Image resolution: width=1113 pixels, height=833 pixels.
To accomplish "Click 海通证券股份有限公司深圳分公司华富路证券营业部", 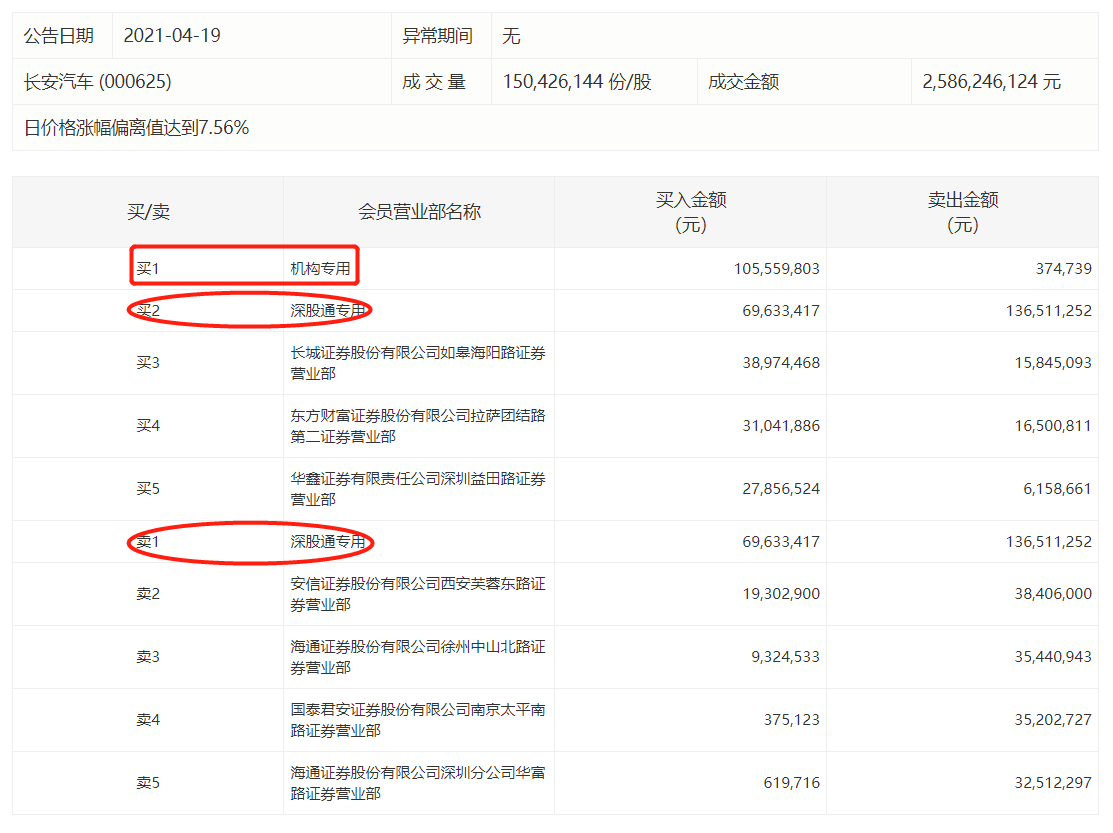I will 417,783.
